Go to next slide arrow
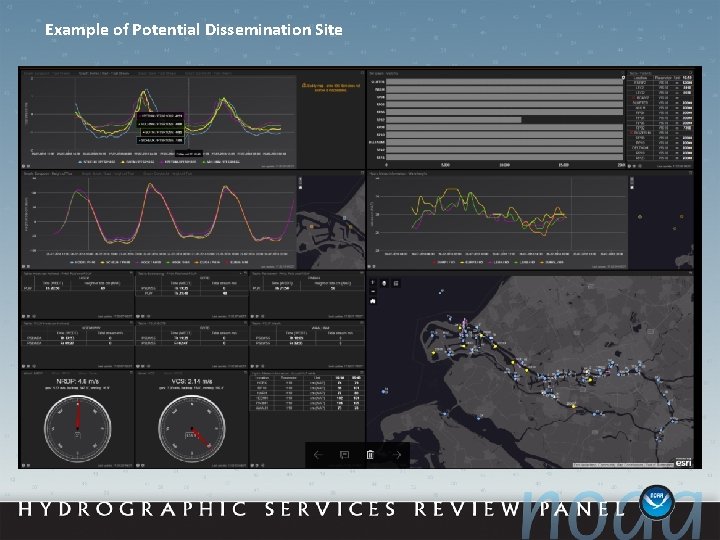 [397, 455]
